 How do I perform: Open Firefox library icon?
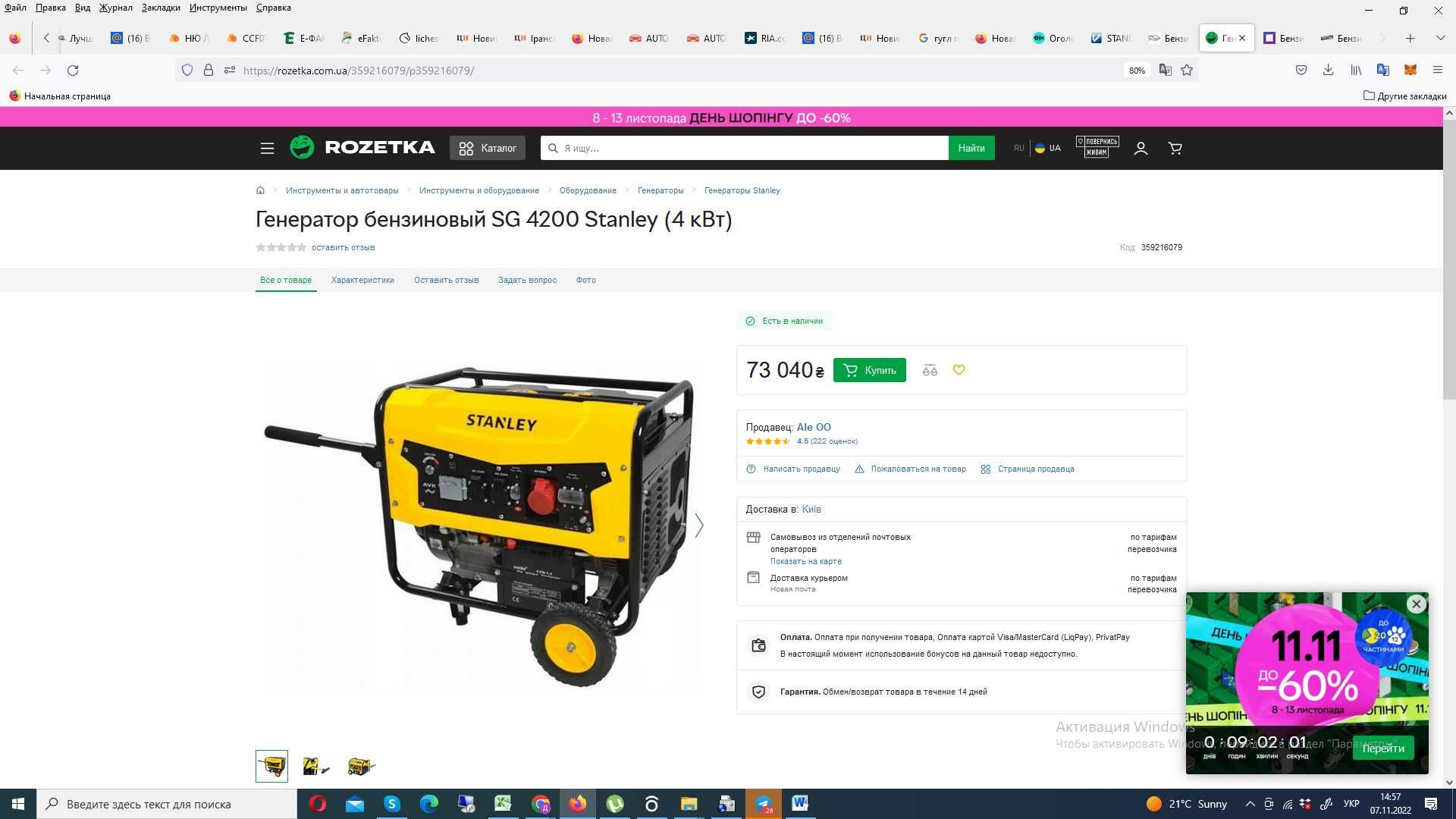(1356, 71)
